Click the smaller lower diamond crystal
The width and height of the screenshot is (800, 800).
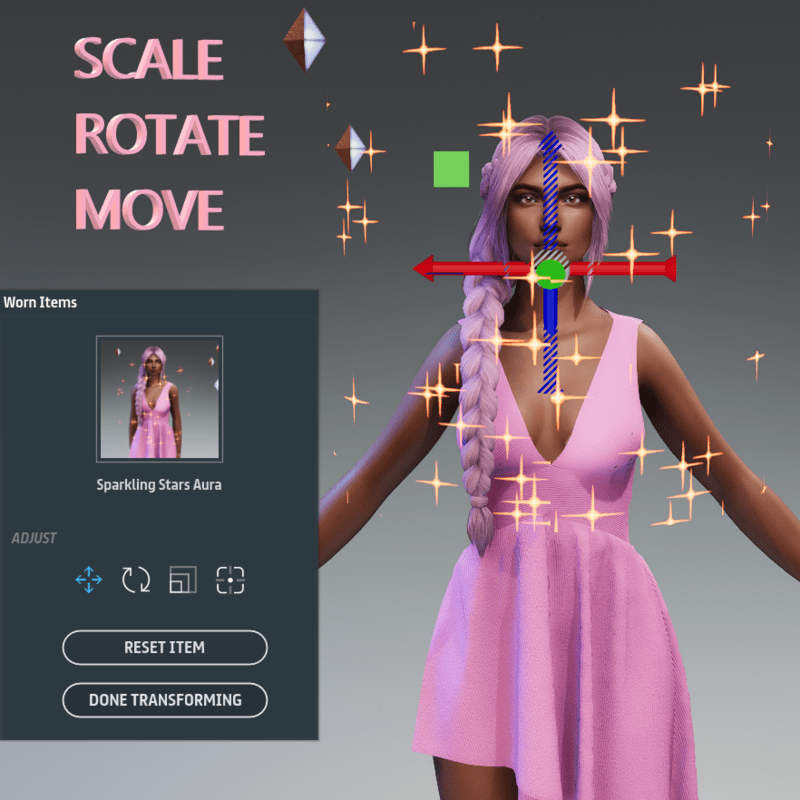[350, 147]
